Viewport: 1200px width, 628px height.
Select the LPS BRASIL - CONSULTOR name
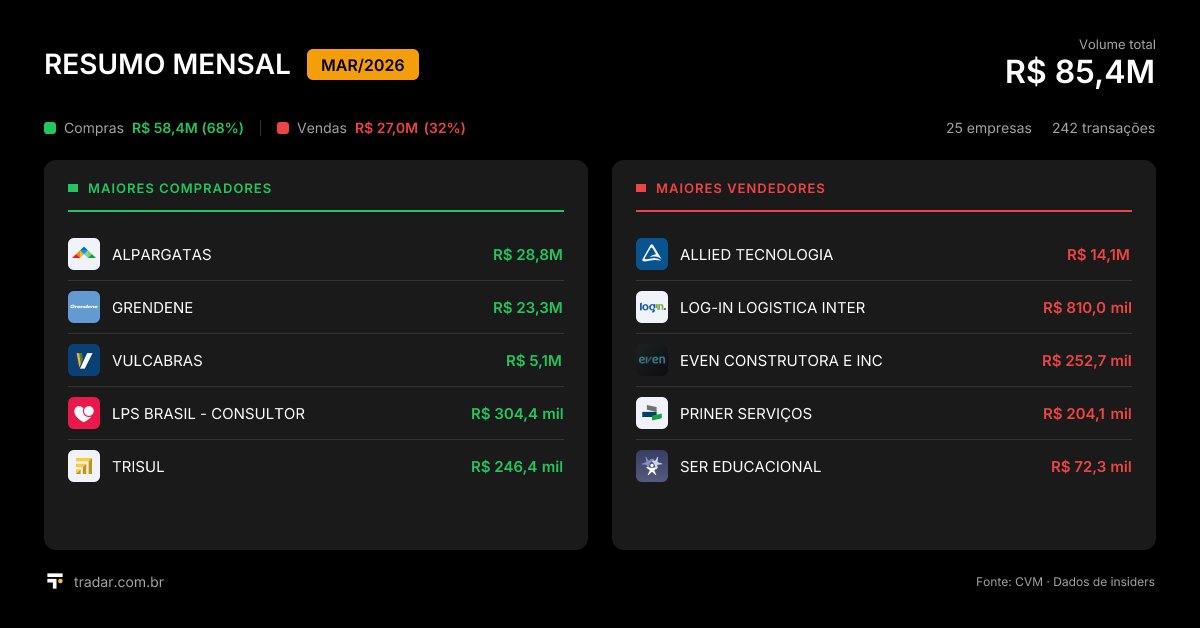(x=209, y=413)
